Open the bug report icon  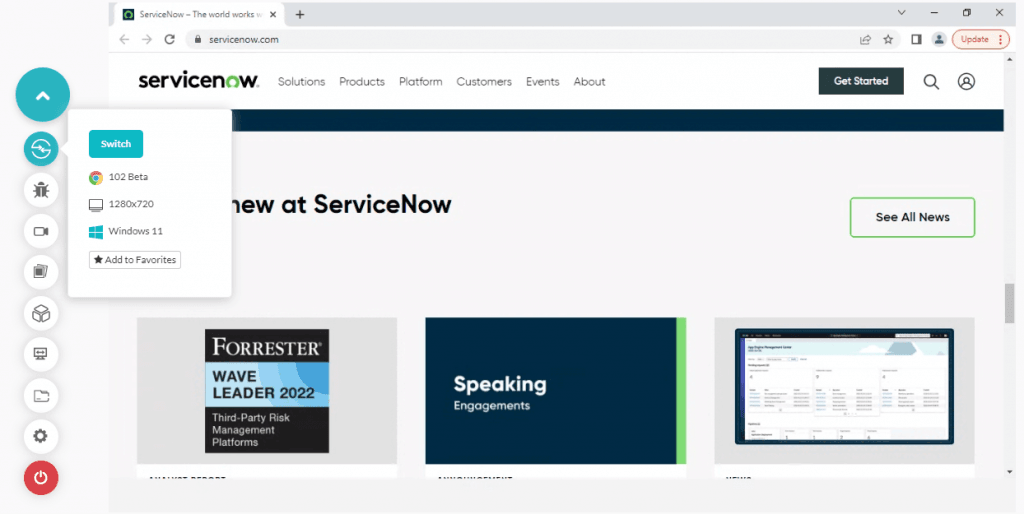(41, 190)
